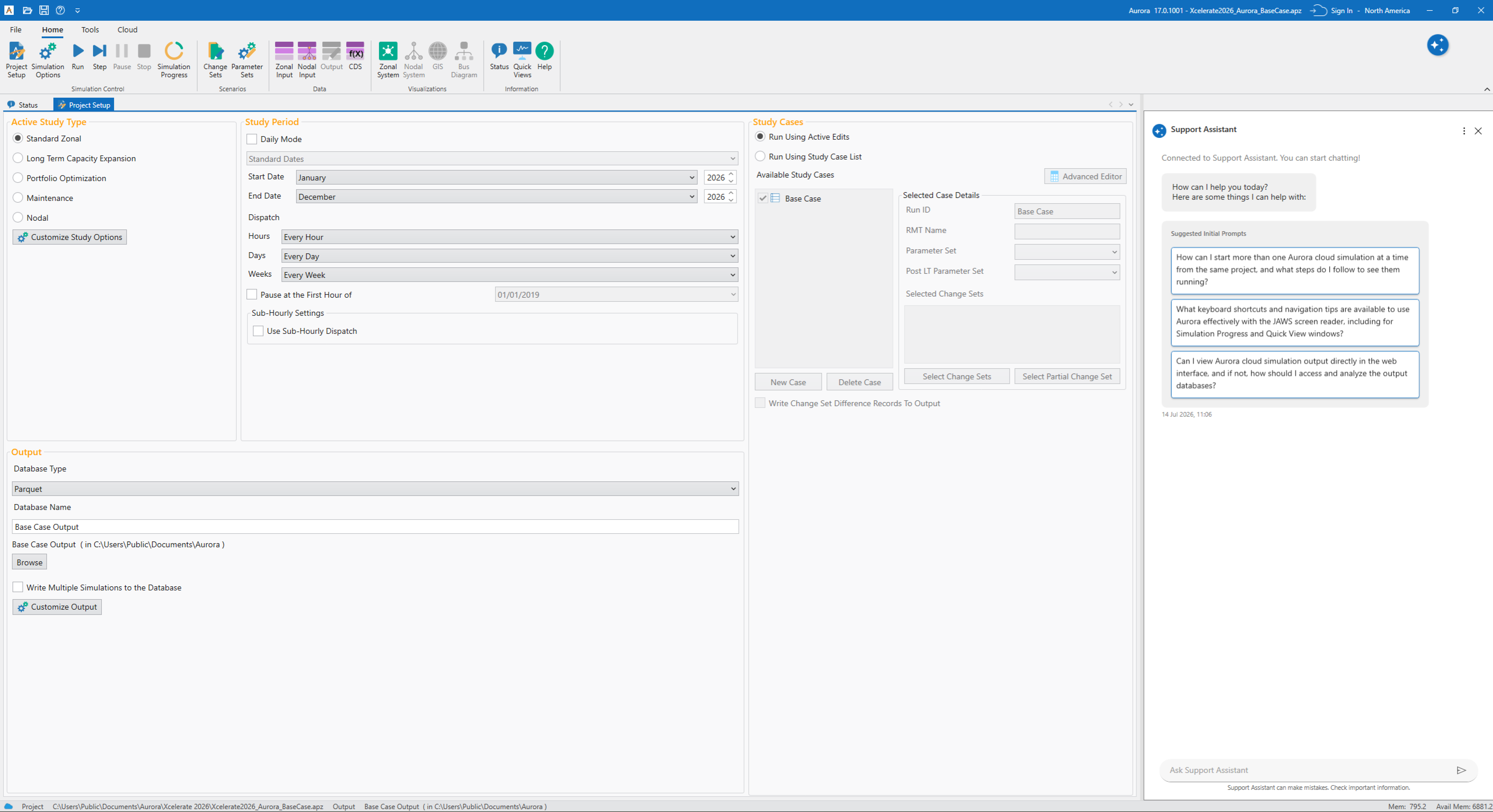The height and width of the screenshot is (812, 1493).
Task: Click the send message arrow icon
Action: pyautogui.click(x=1461, y=770)
